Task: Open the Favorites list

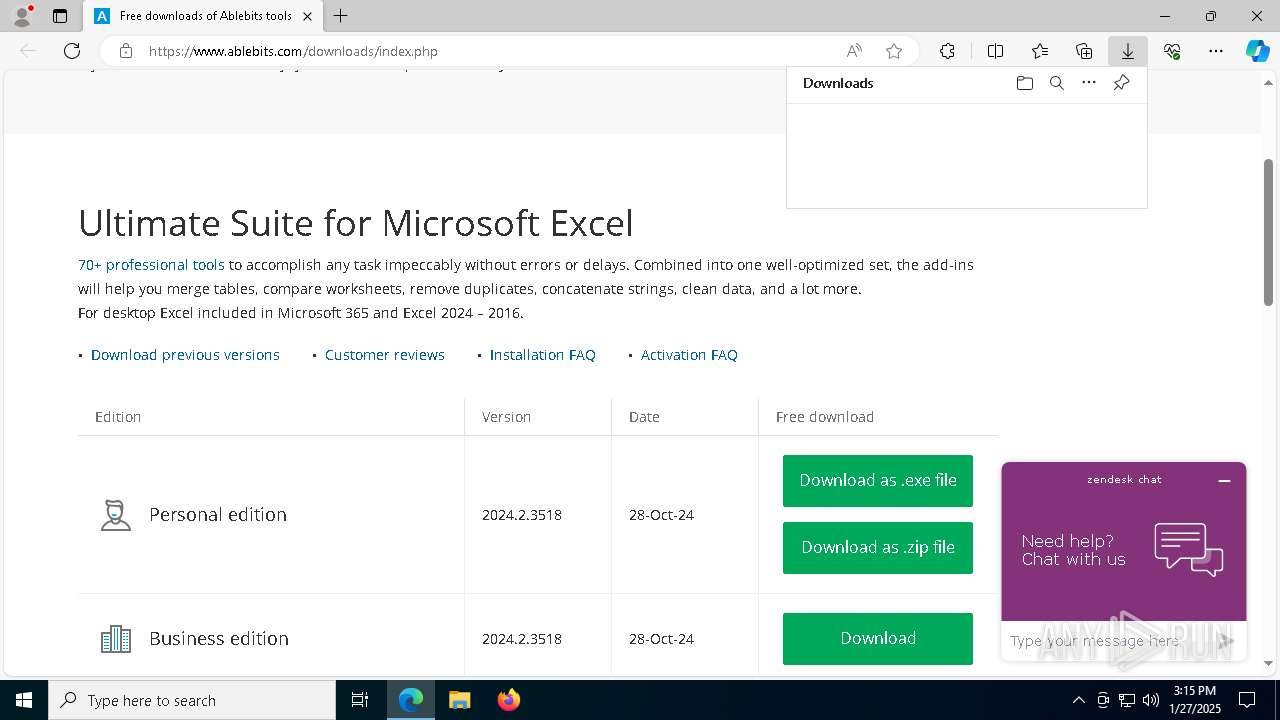Action: pyautogui.click(x=1040, y=51)
